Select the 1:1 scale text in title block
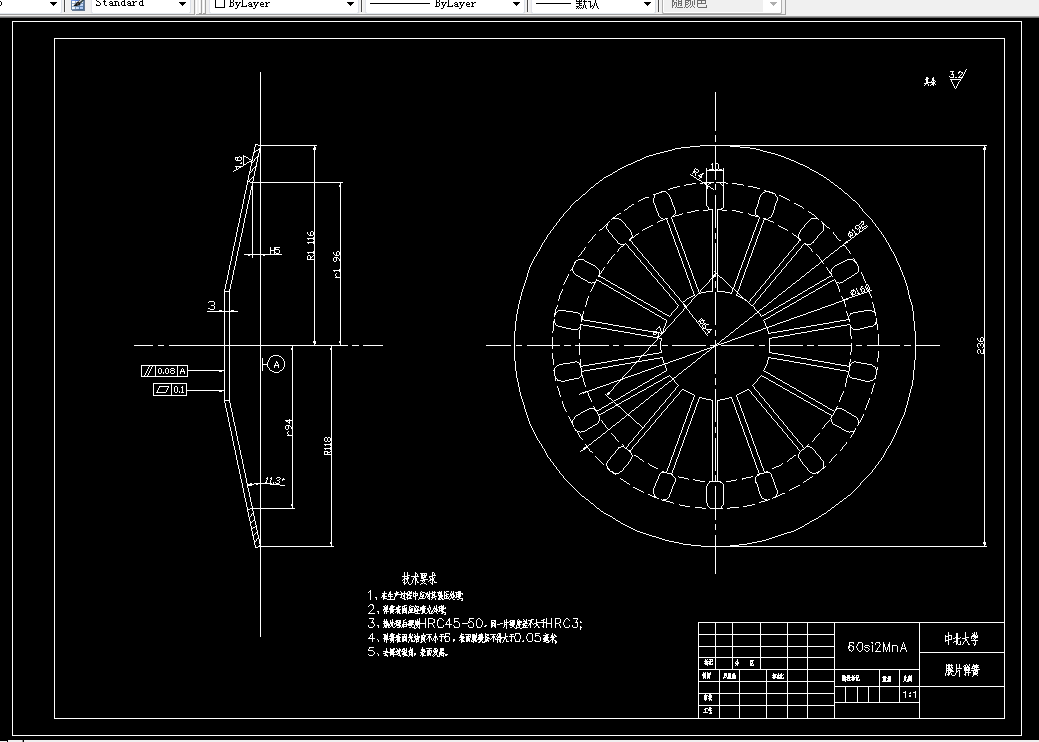1039x742 pixels. [x=910, y=695]
